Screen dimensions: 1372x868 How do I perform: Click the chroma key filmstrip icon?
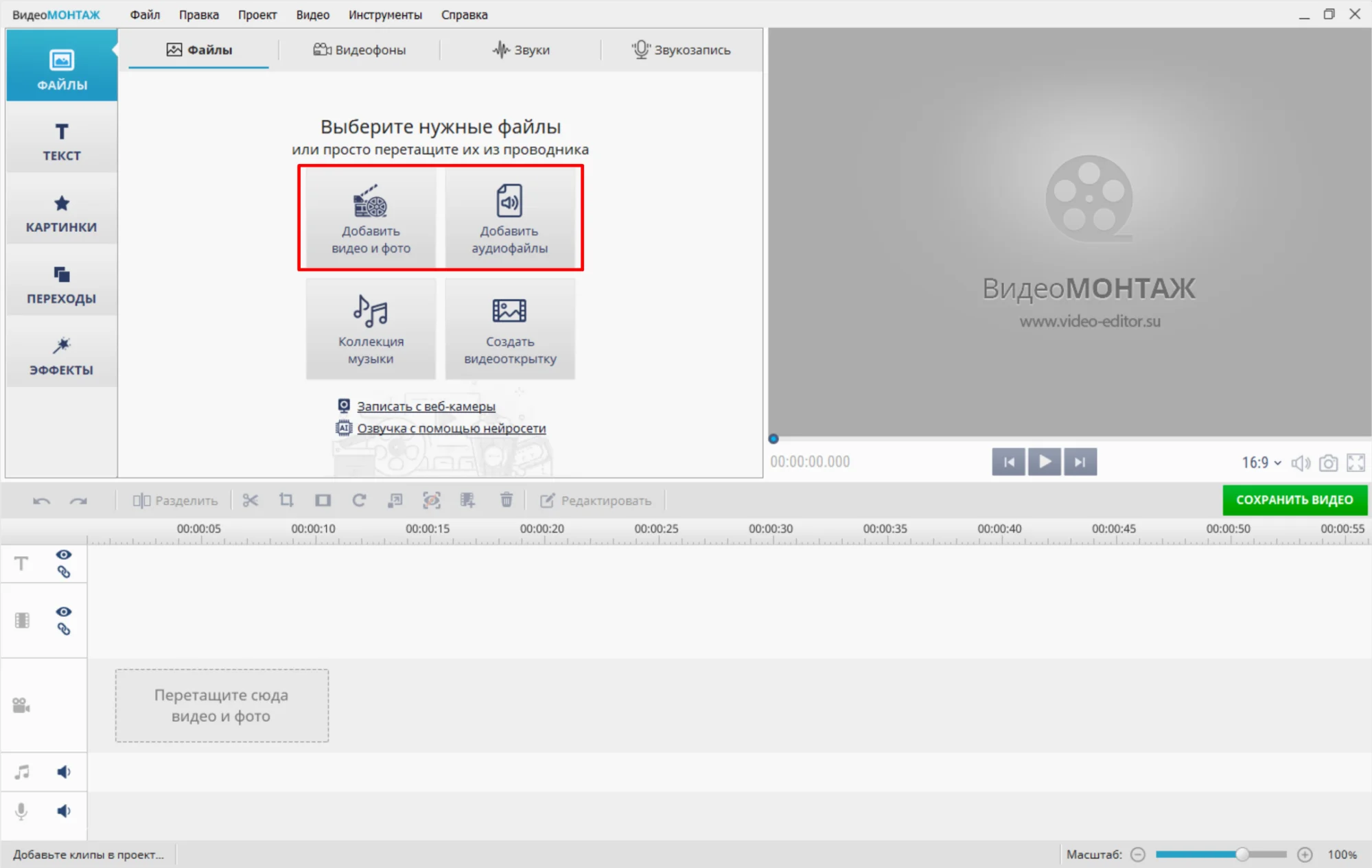tap(467, 500)
